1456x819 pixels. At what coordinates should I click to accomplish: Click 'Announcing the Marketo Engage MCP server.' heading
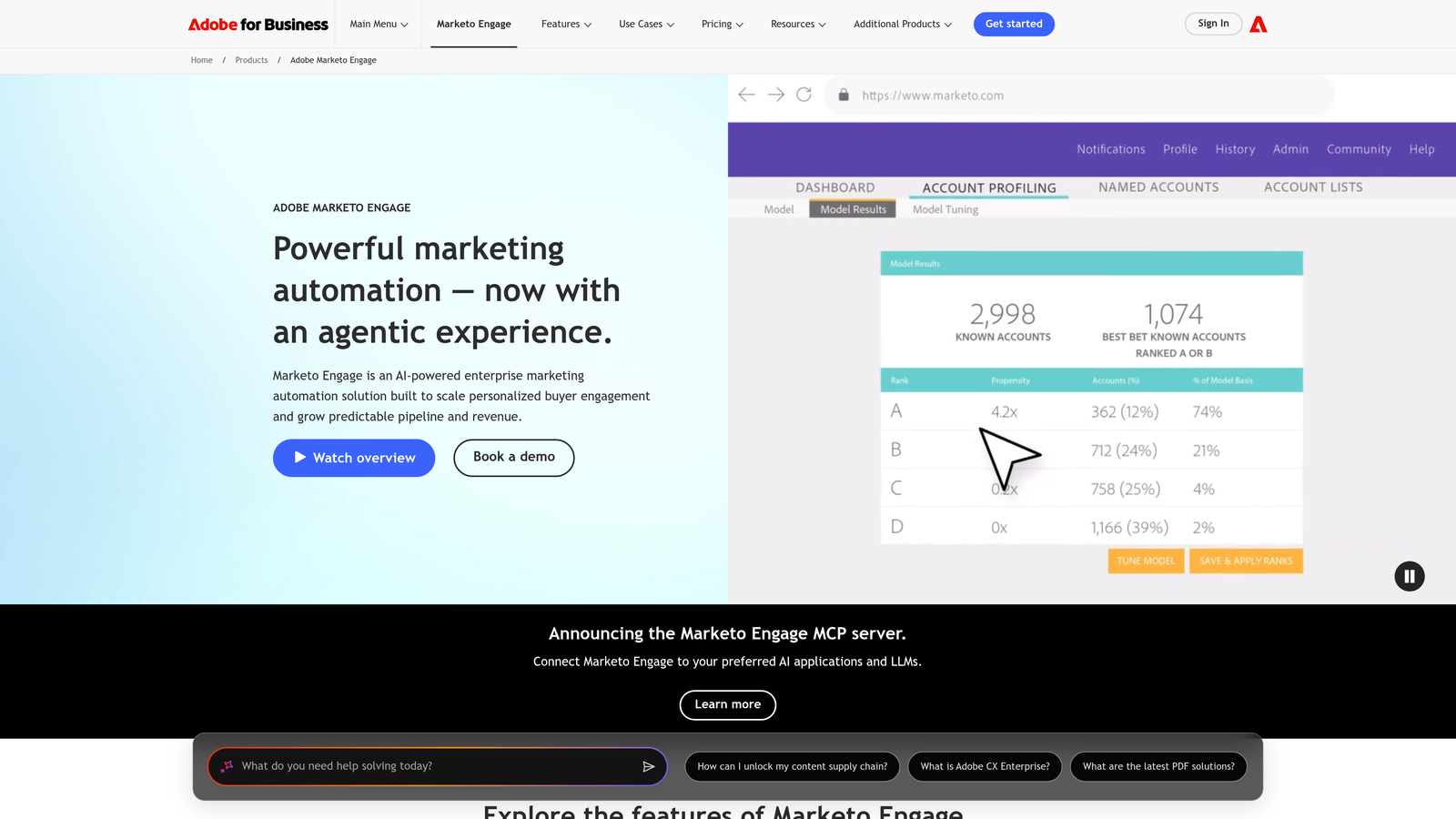click(x=727, y=633)
